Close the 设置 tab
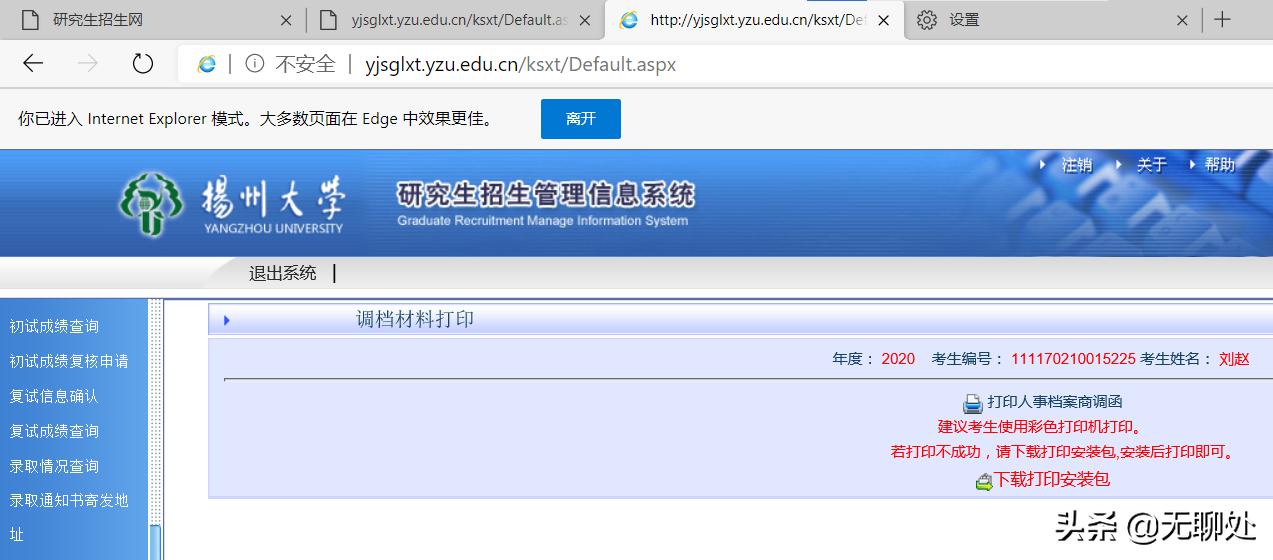1273x560 pixels. (1182, 20)
